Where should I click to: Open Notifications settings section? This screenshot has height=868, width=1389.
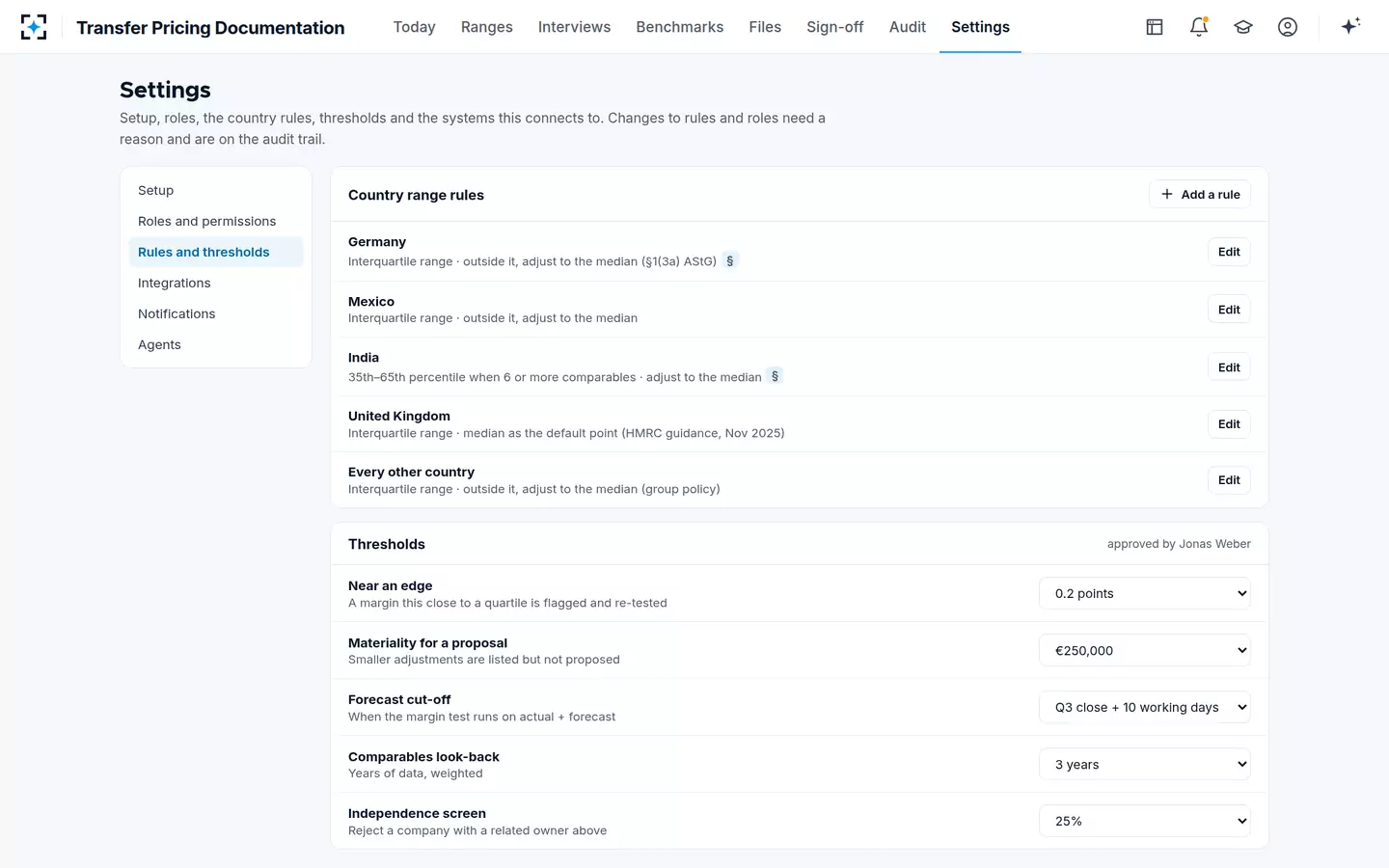pos(216,313)
